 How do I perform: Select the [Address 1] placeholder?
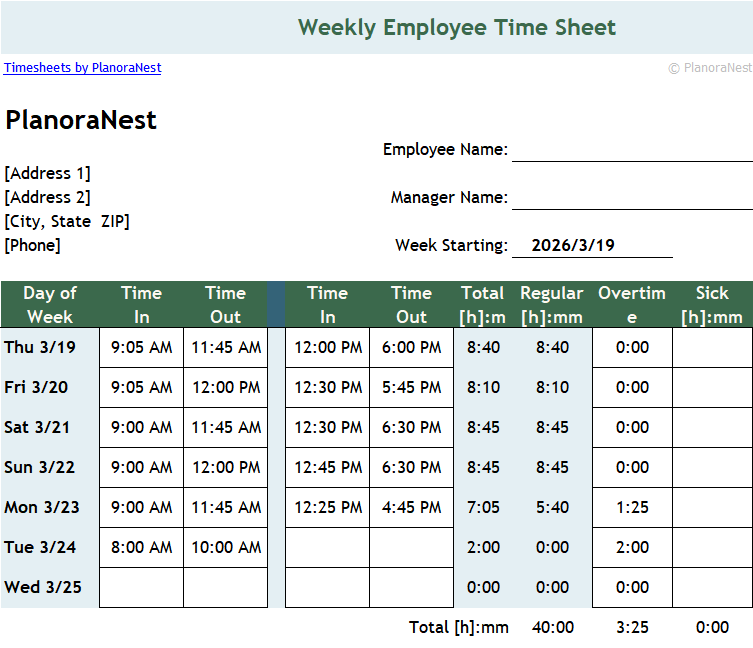point(48,173)
